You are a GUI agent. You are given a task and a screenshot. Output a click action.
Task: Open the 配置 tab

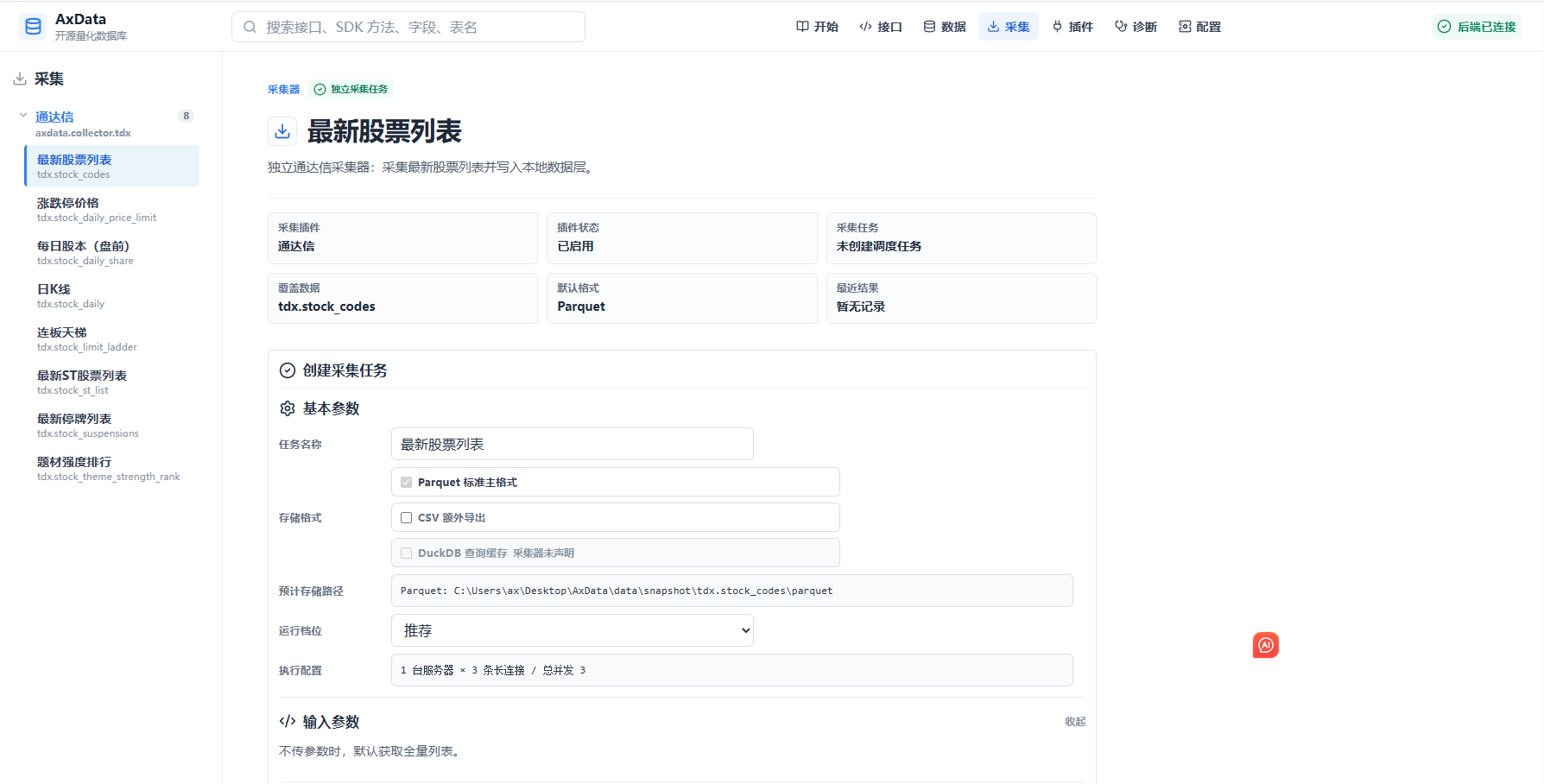1200,27
